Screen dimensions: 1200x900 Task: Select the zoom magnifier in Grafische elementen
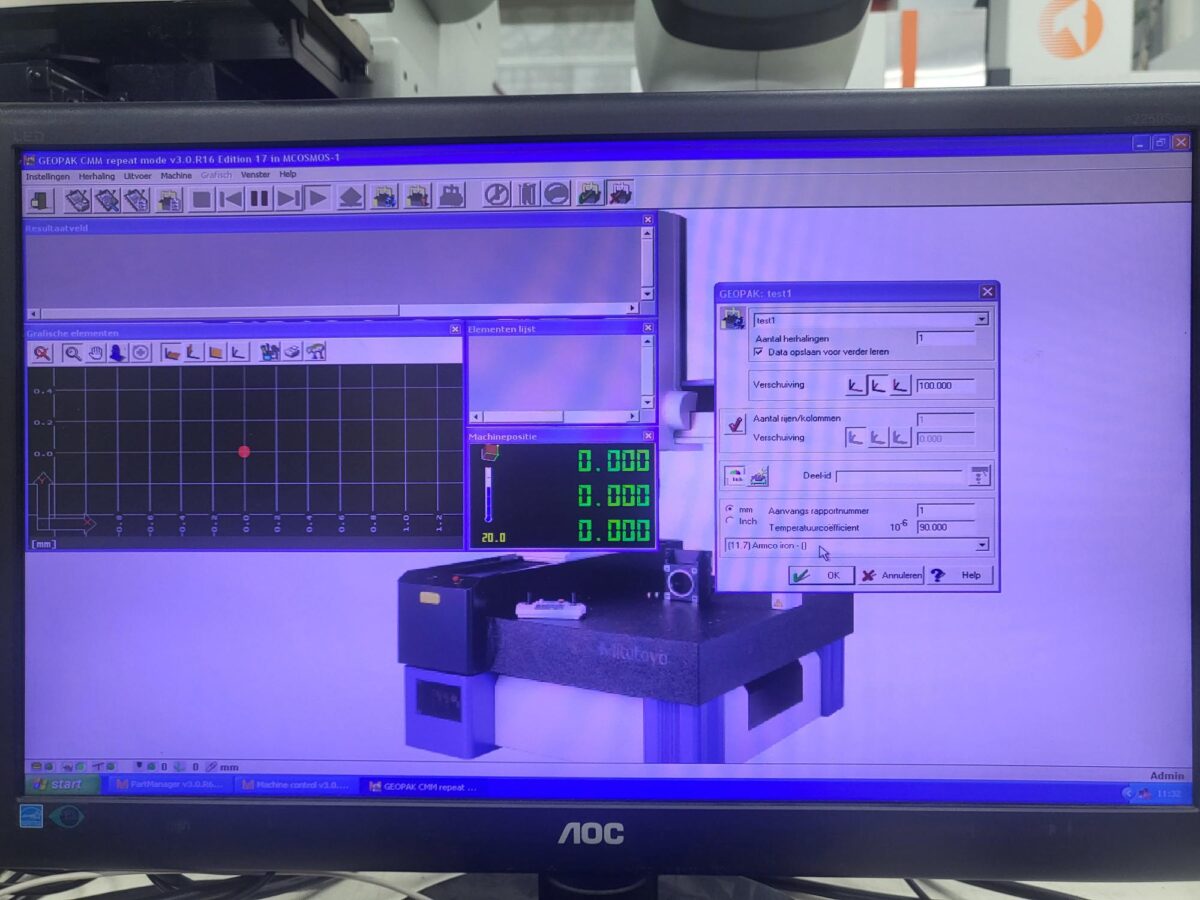(x=73, y=352)
